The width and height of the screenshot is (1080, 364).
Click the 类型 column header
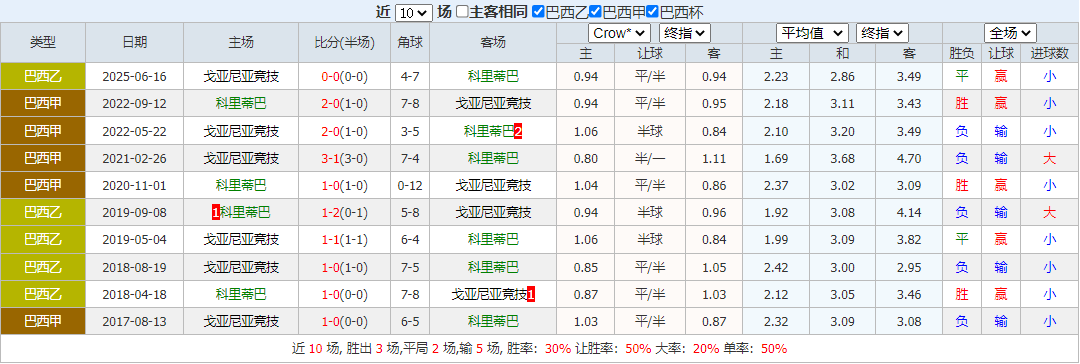[x=43, y=43]
